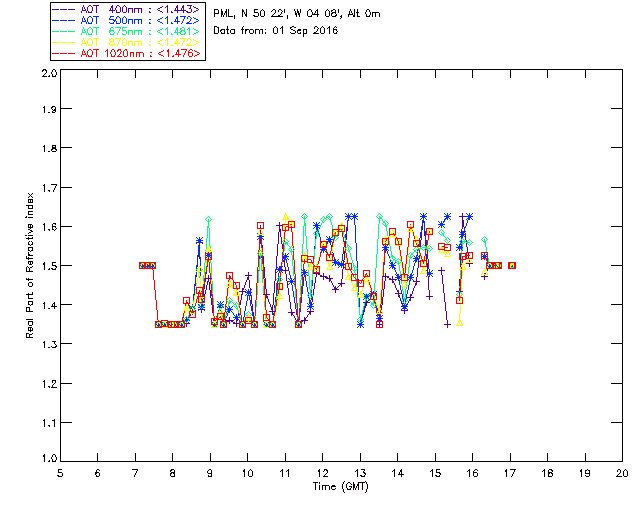Click the x-axis hour label 8
Screen dimensions: 640x512
(173, 473)
